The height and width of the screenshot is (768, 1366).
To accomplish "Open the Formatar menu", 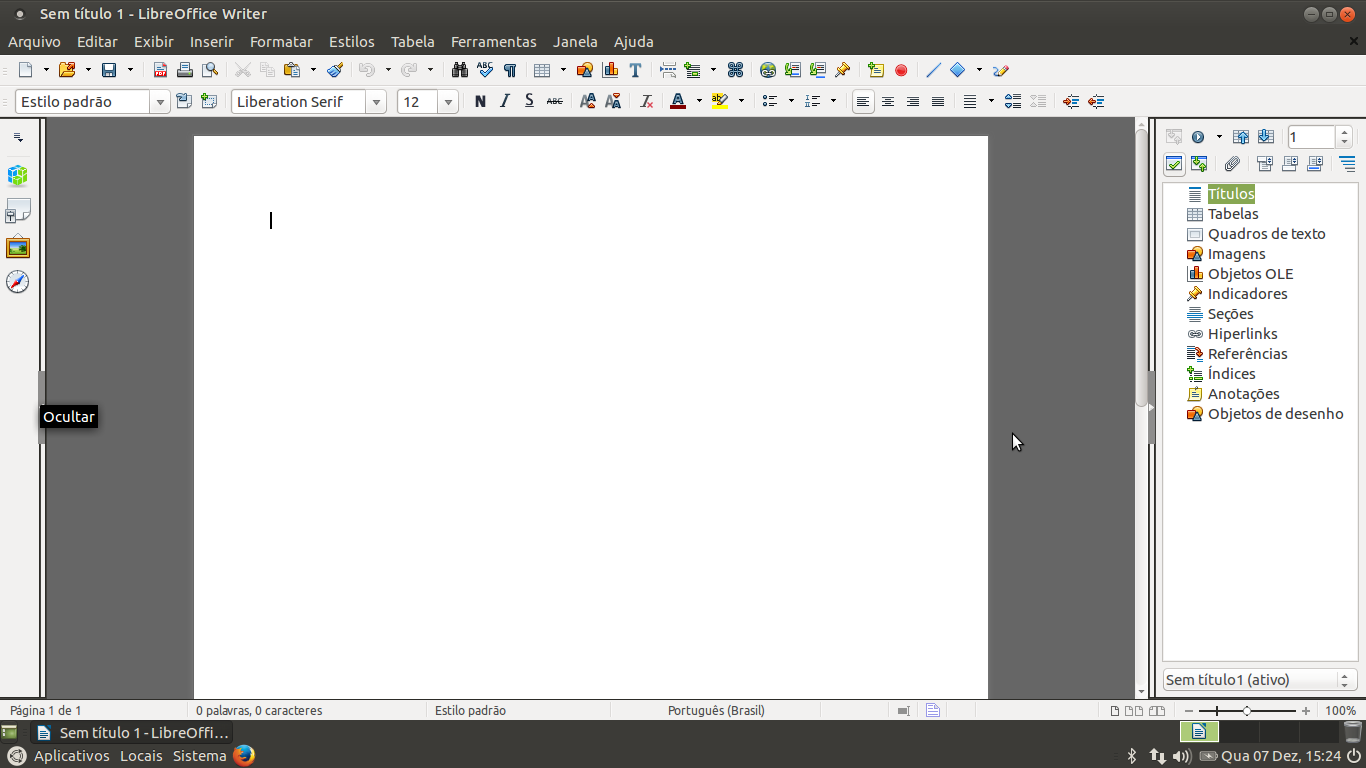I will [281, 42].
